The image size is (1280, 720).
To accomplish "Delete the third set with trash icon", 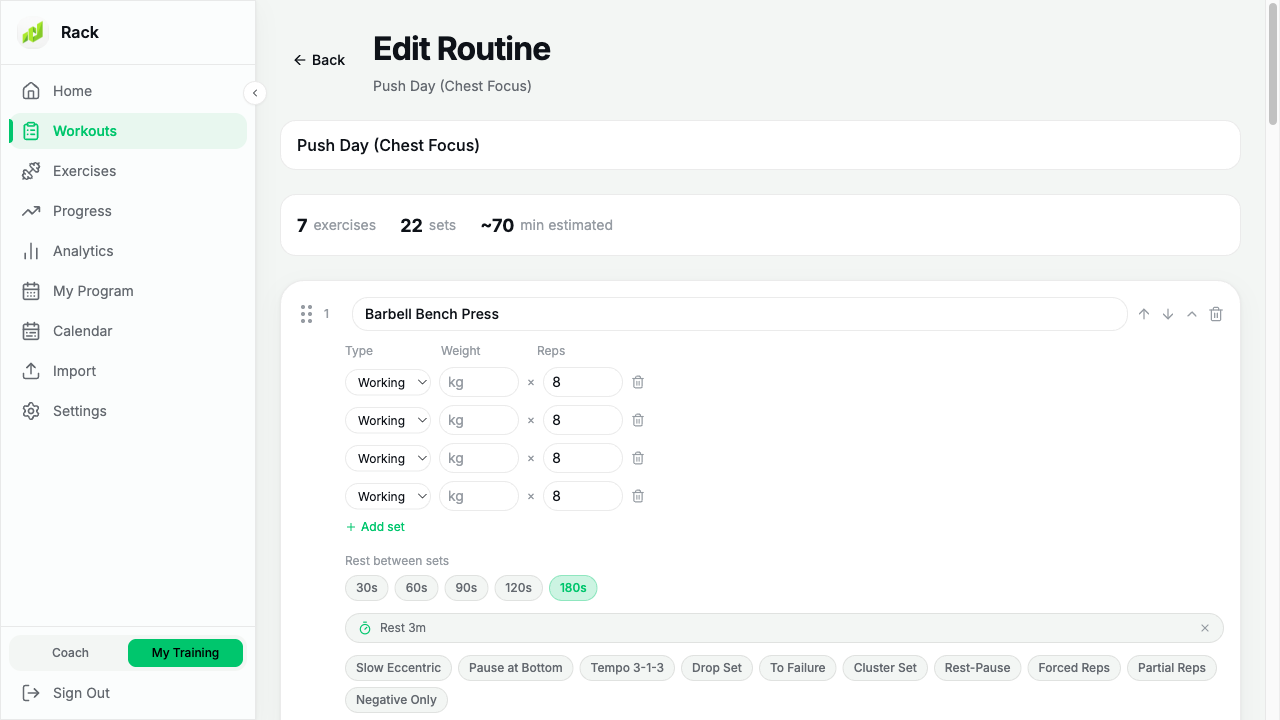I will [x=638, y=458].
